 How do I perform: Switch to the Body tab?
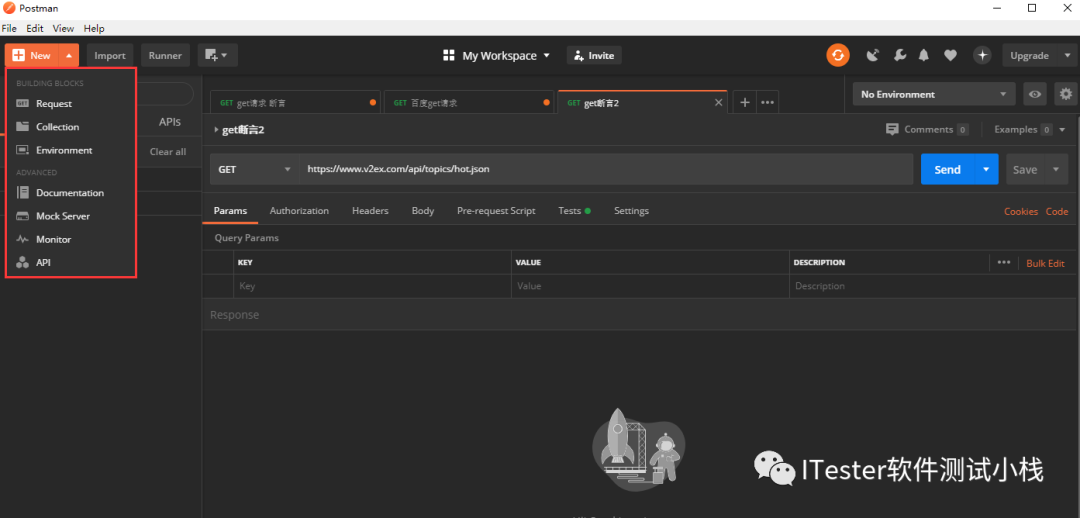(x=423, y=211)
